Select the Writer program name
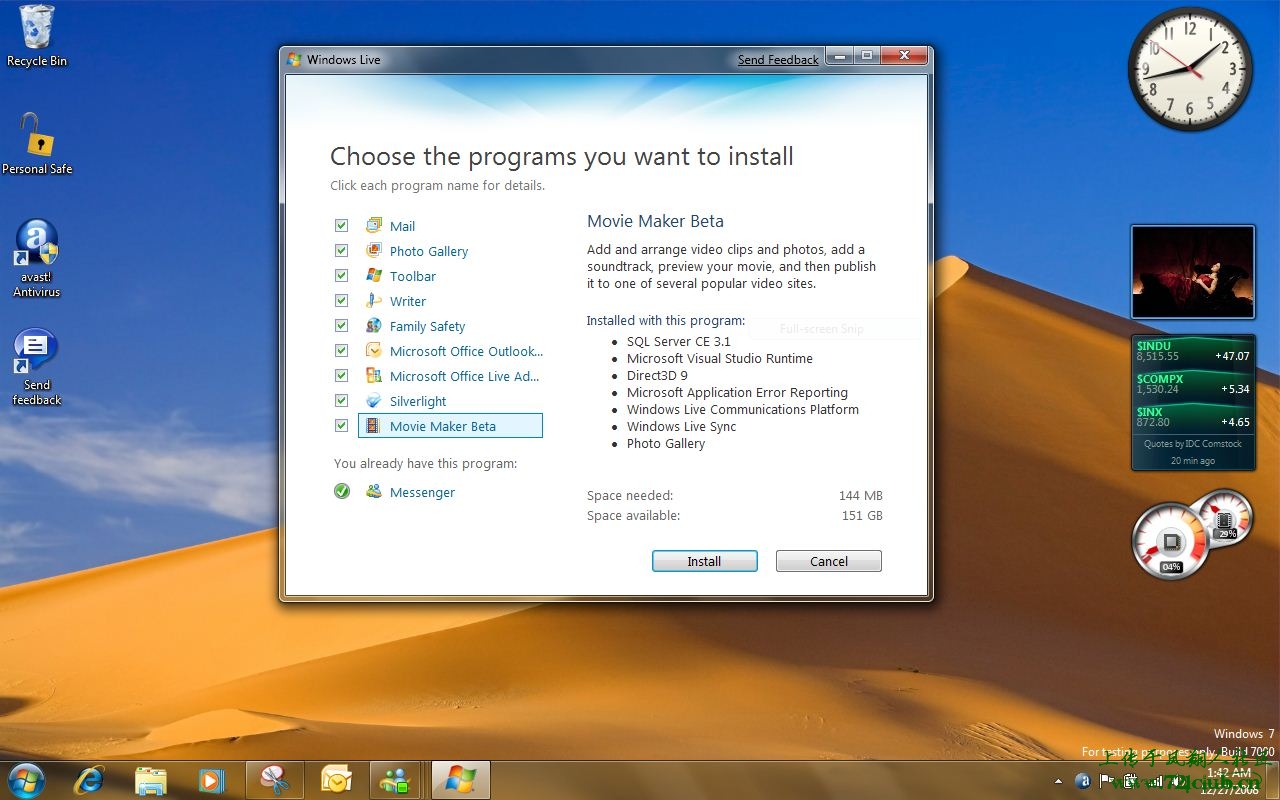This screenshot has height=800, width=1280. pos(408,301)
